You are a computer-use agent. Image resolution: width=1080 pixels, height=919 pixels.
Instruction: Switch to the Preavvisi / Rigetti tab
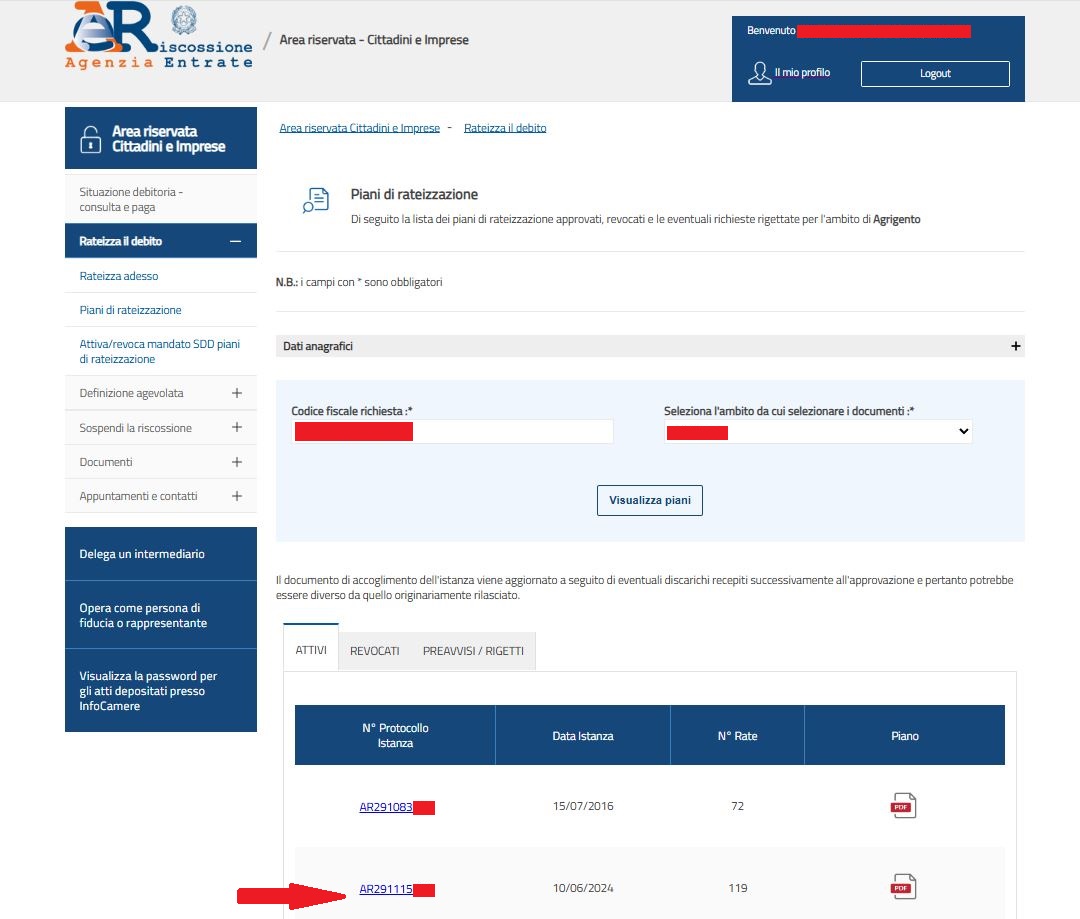coord(473,651)
